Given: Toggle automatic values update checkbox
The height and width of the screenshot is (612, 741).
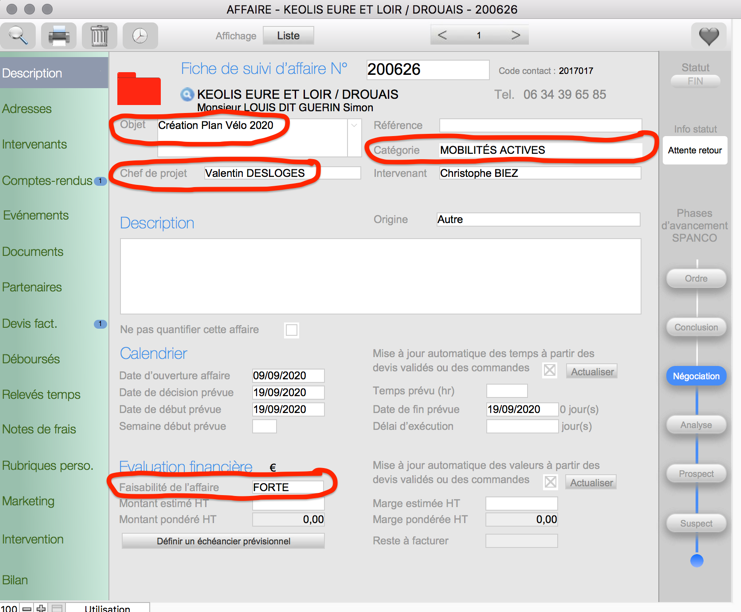Looking at the screenshot, I should point(549,482).
